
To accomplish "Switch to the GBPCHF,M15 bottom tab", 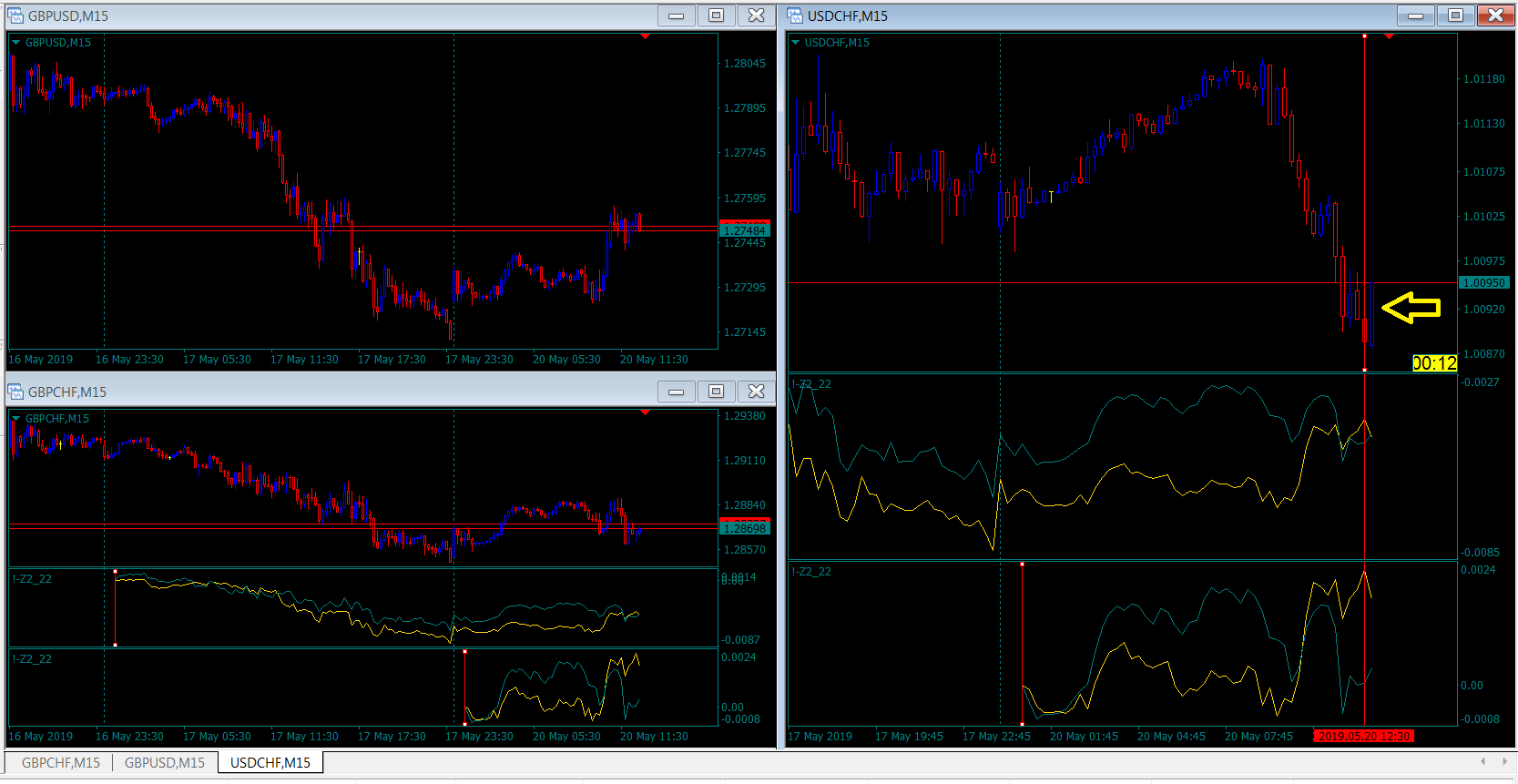I will click(x=61, y=763).
